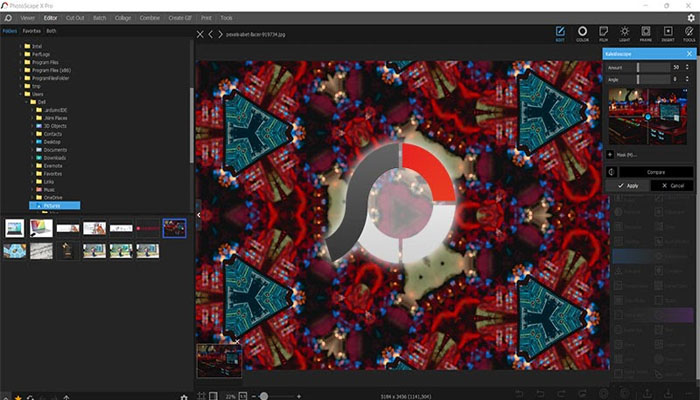Select the first laptop thumbnail
Viewport: 700px width, 400px height.
(x=15, y=228)
